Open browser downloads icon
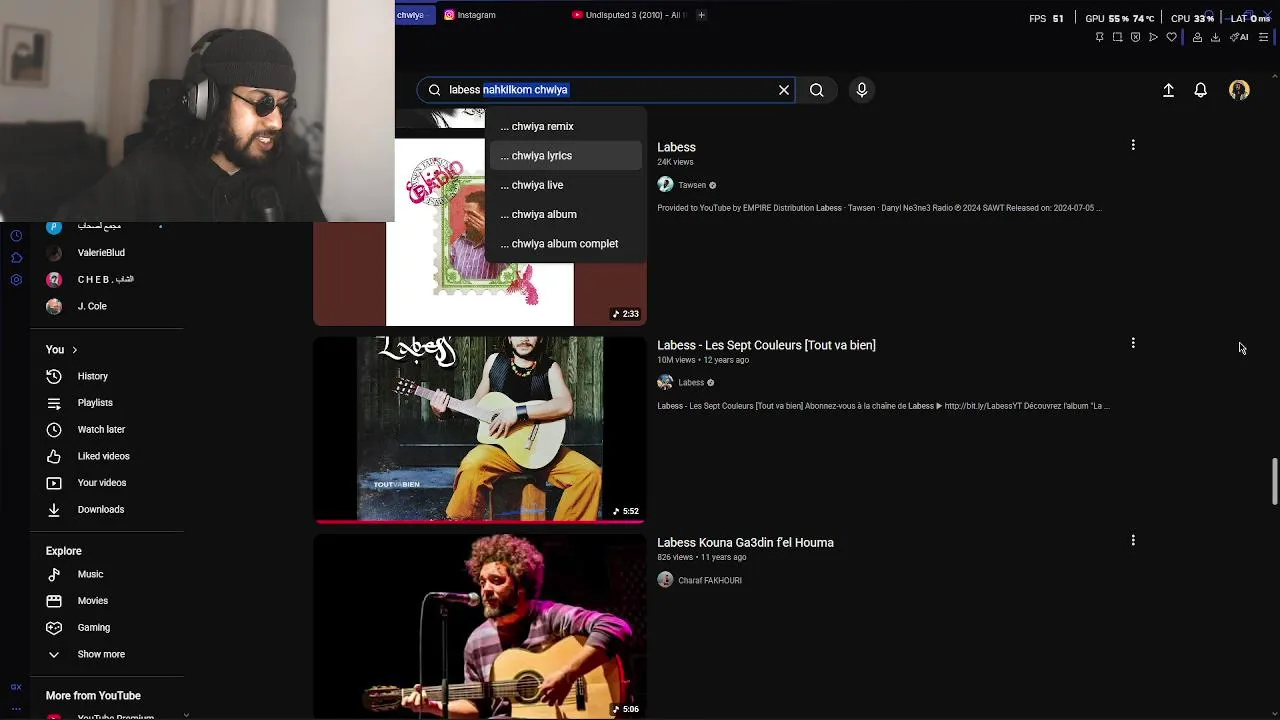1280x720 pixels. pos(1215,37)
